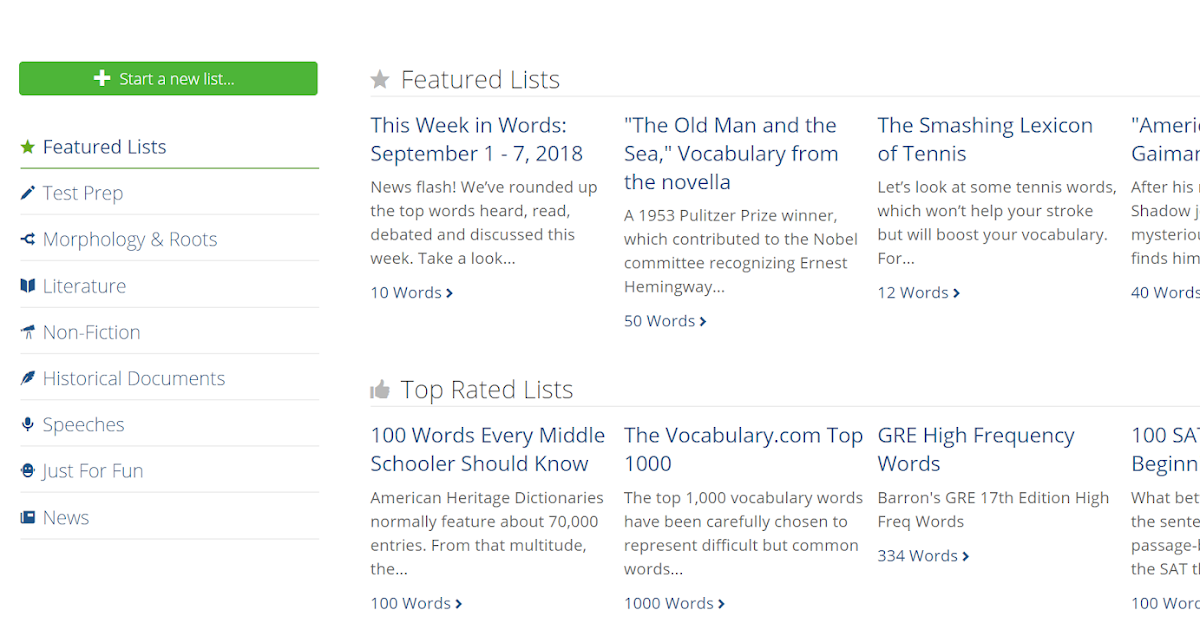This screenshot has height=630, width=1200.
Task: Click the thumbs-up icon by Top Rated Lists
Action: point(380,389)
